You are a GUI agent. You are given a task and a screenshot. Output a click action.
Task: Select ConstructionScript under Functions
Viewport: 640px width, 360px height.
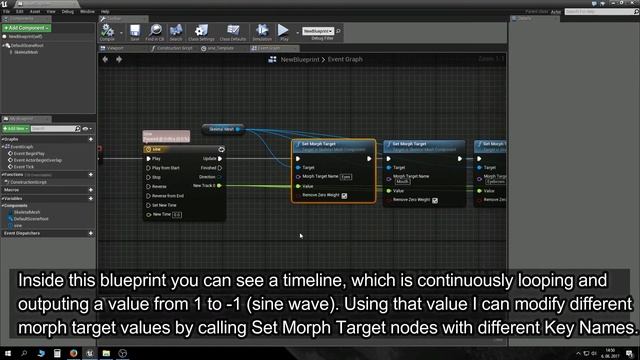(x=28, y=182)
